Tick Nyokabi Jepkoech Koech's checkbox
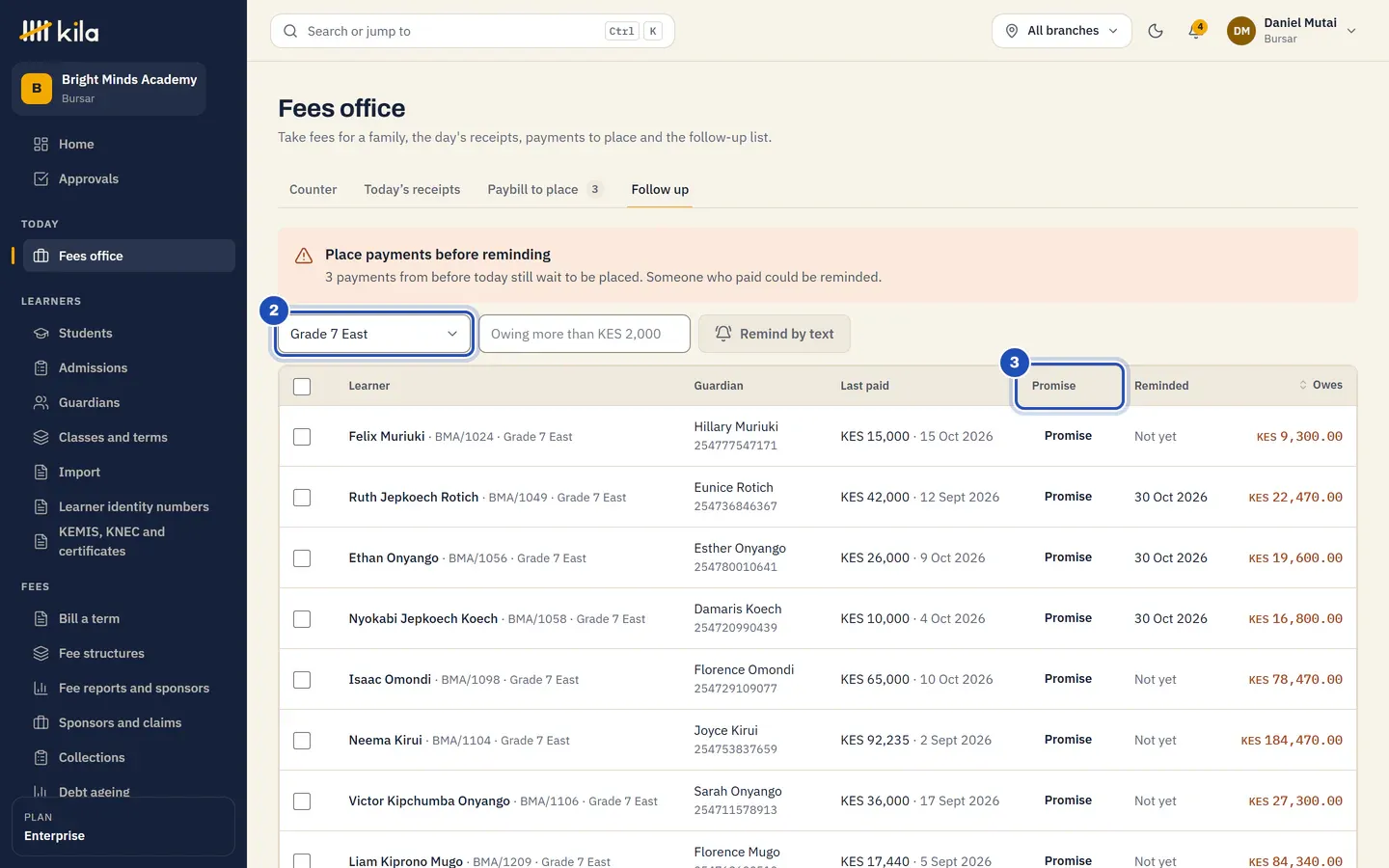Viewport: 1389px width, 868px height. click(302, 619)
